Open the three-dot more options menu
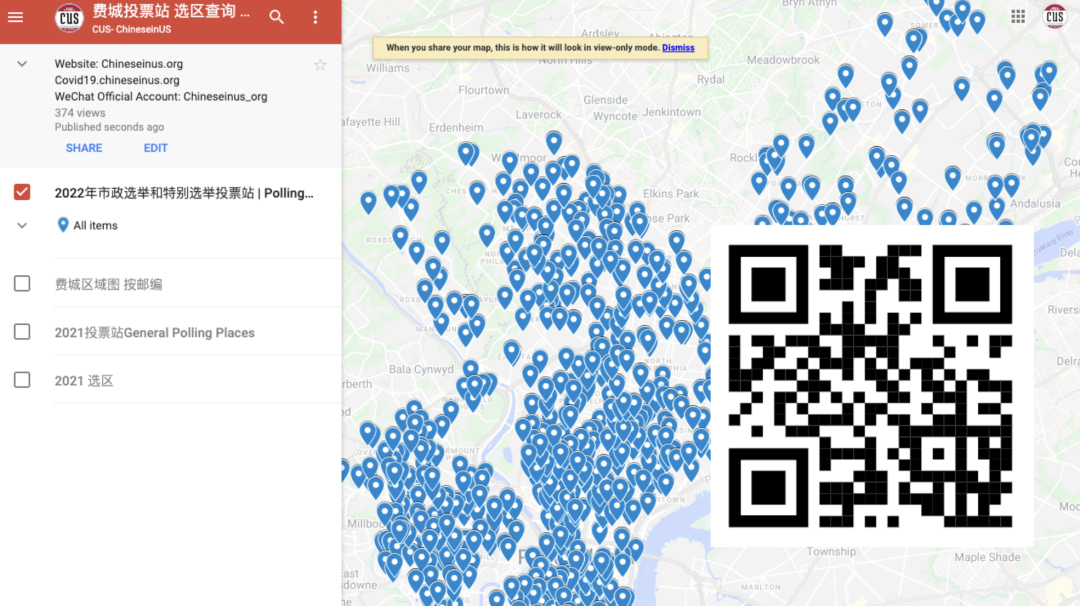This screenshot has width=1080, height=606. click(x=315, y=17)
